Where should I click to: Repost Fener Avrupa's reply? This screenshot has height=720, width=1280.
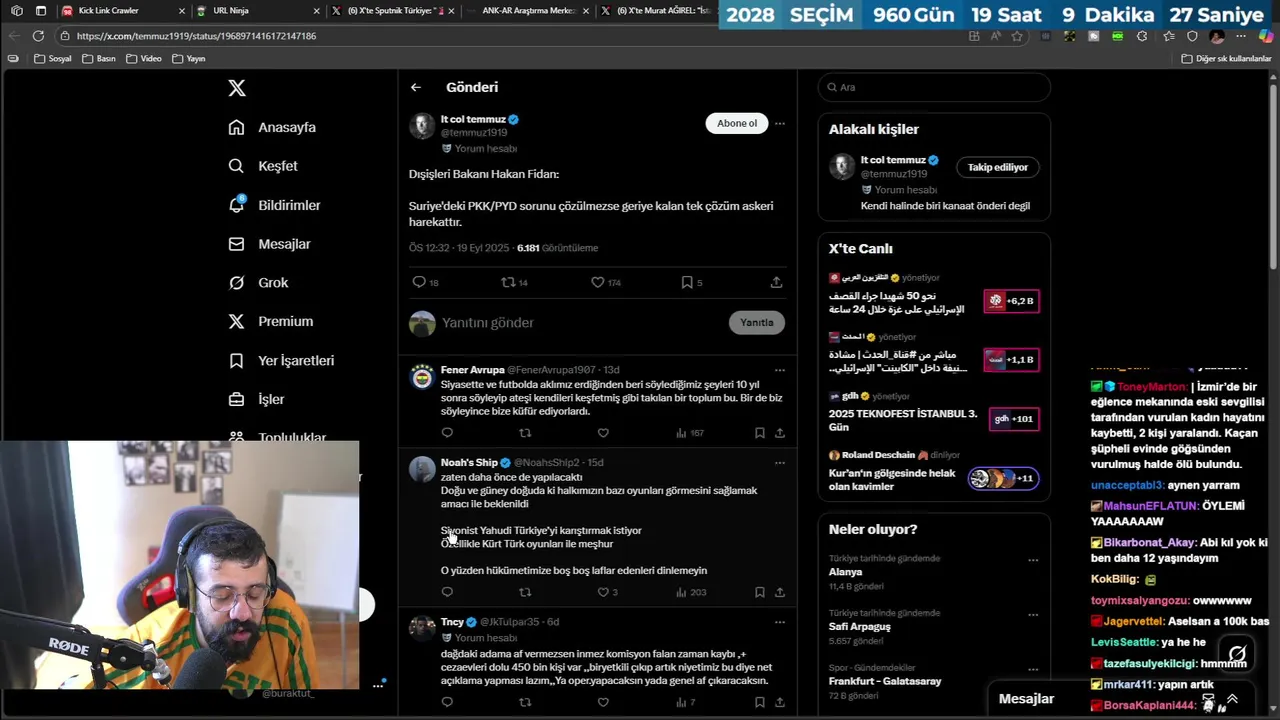(x=525, y=433)
